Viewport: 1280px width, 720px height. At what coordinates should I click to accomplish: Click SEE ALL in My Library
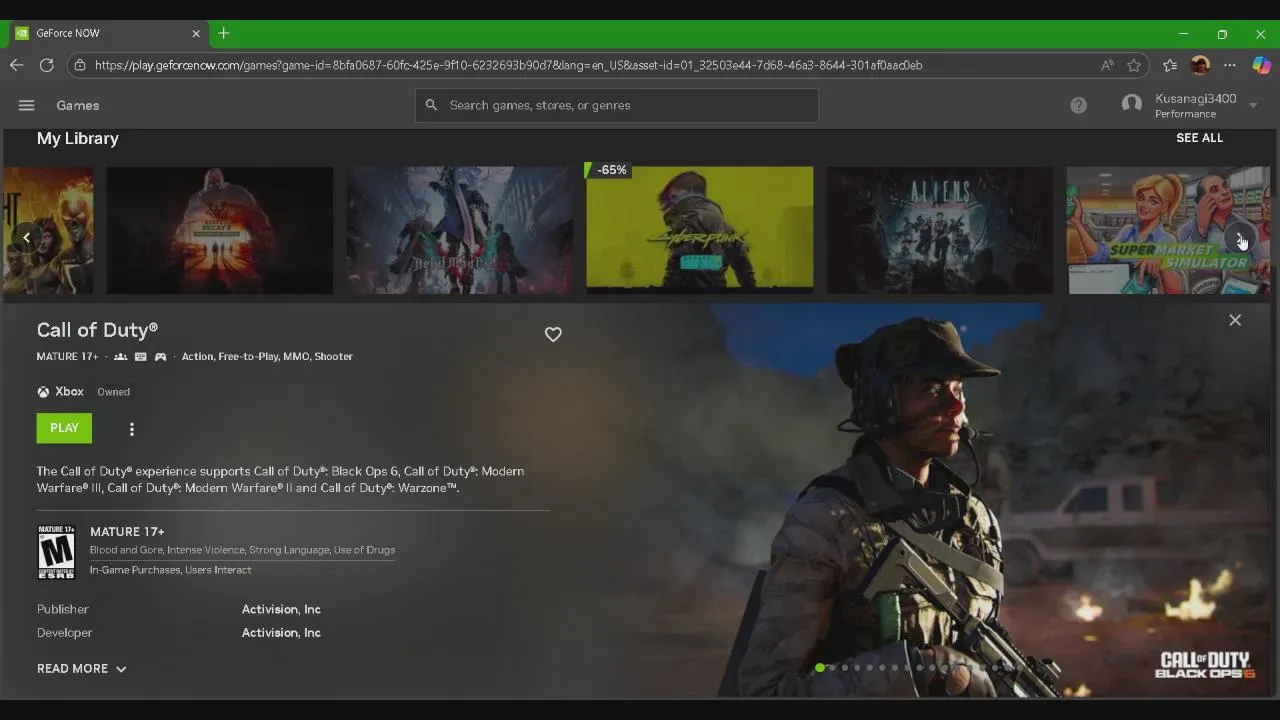point(1199,138)
